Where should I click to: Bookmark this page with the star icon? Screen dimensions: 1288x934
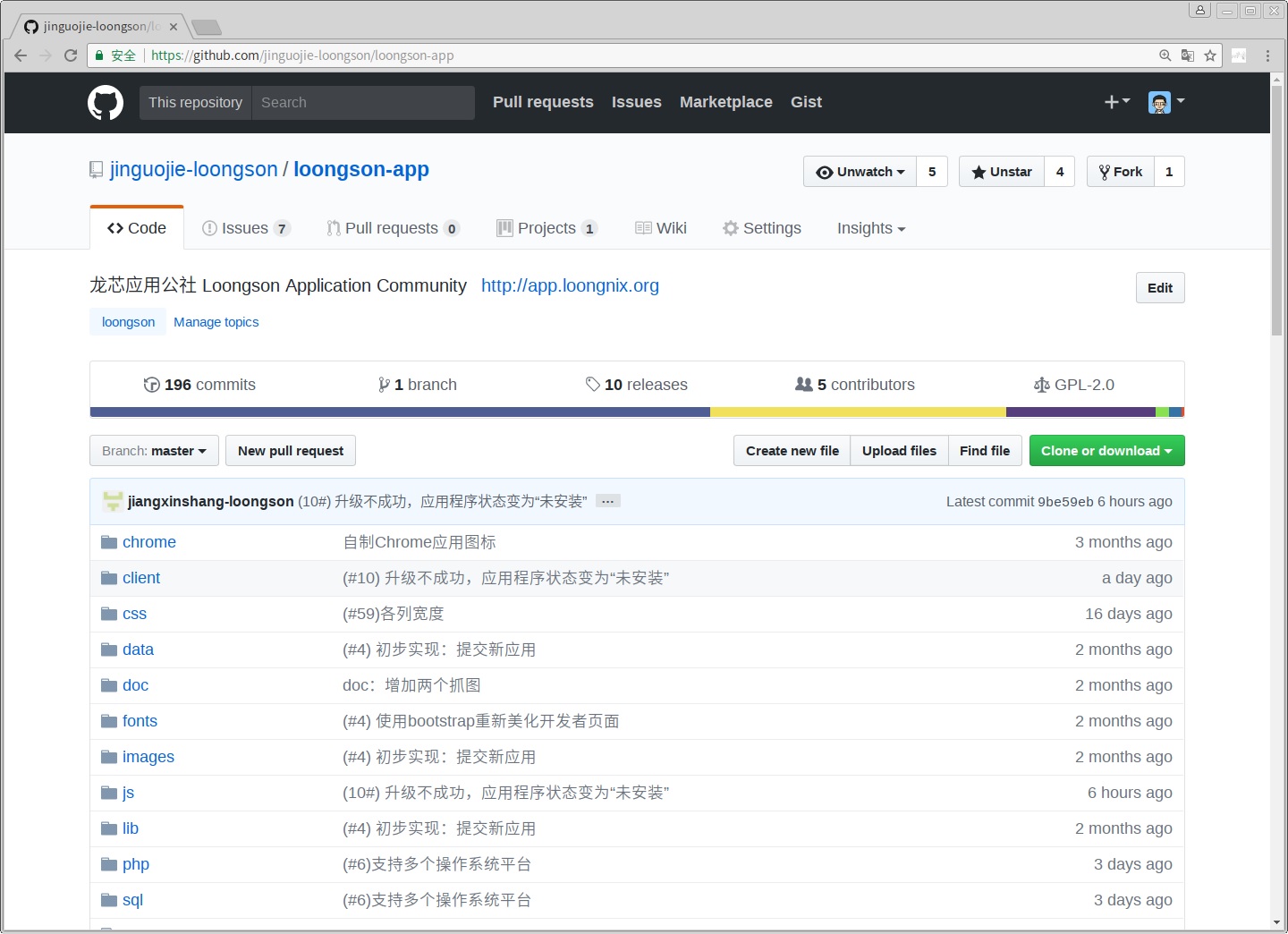coord(1210,55)
